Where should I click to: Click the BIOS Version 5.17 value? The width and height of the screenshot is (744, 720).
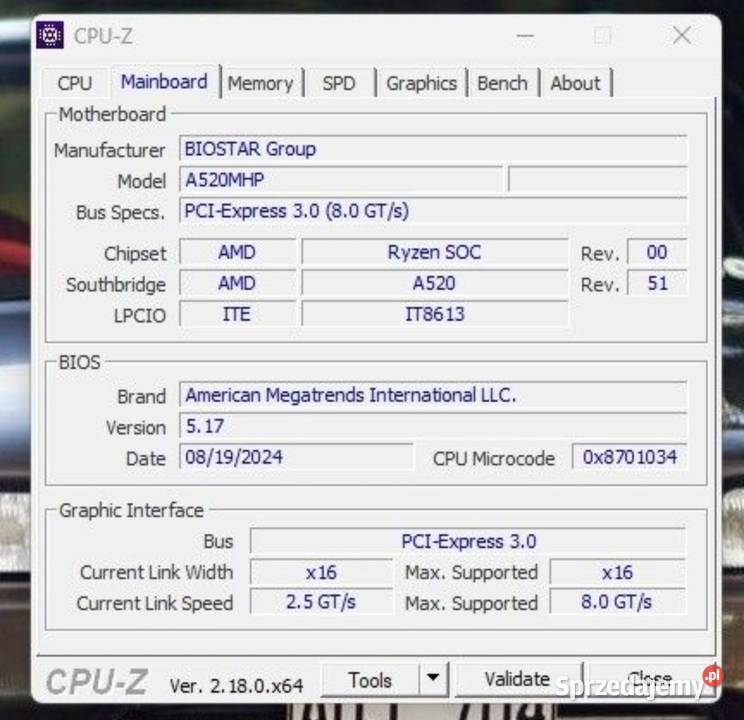coord(433,426)
